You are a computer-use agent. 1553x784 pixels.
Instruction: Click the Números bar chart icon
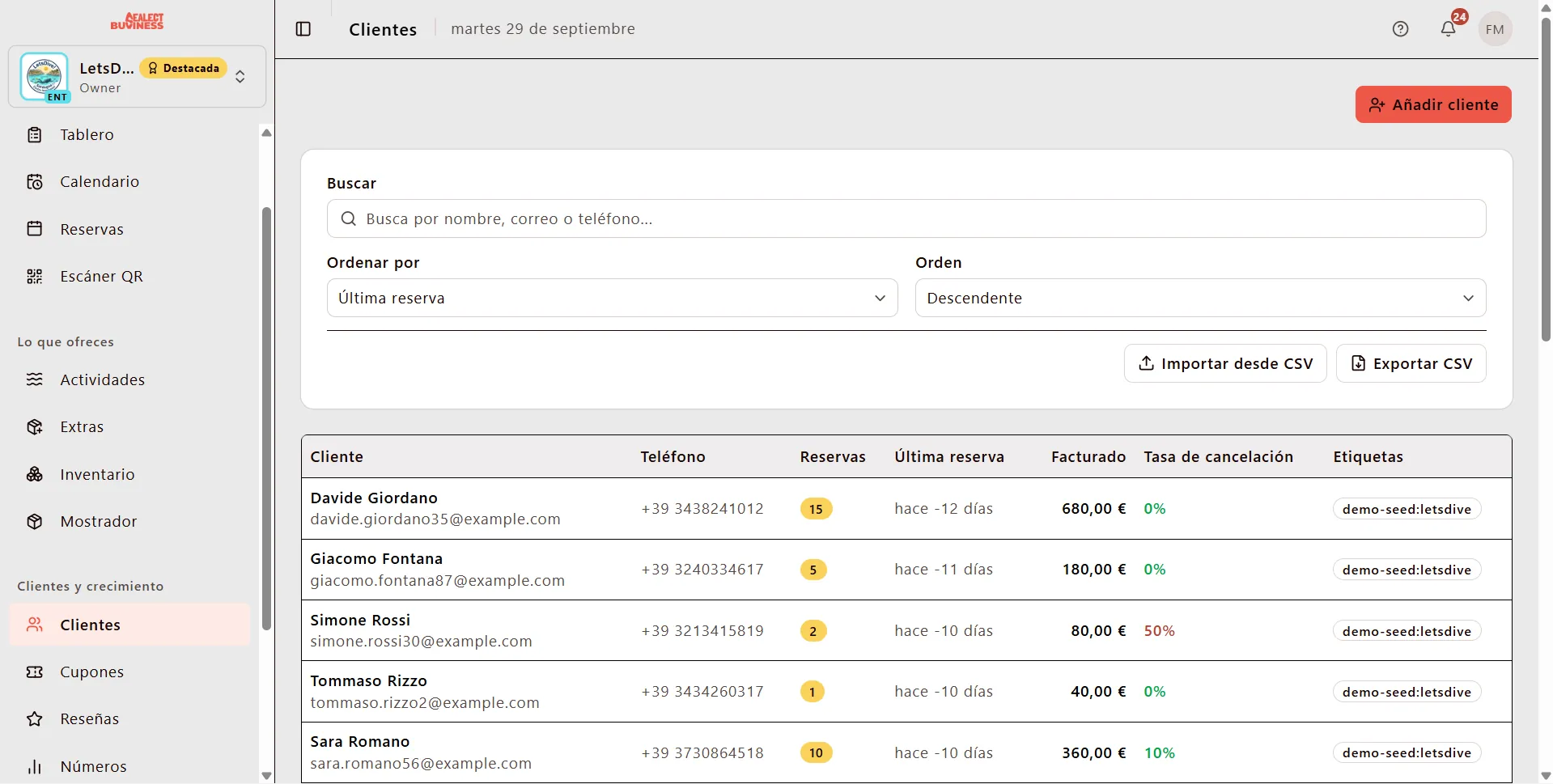click(x=35, y=766)
